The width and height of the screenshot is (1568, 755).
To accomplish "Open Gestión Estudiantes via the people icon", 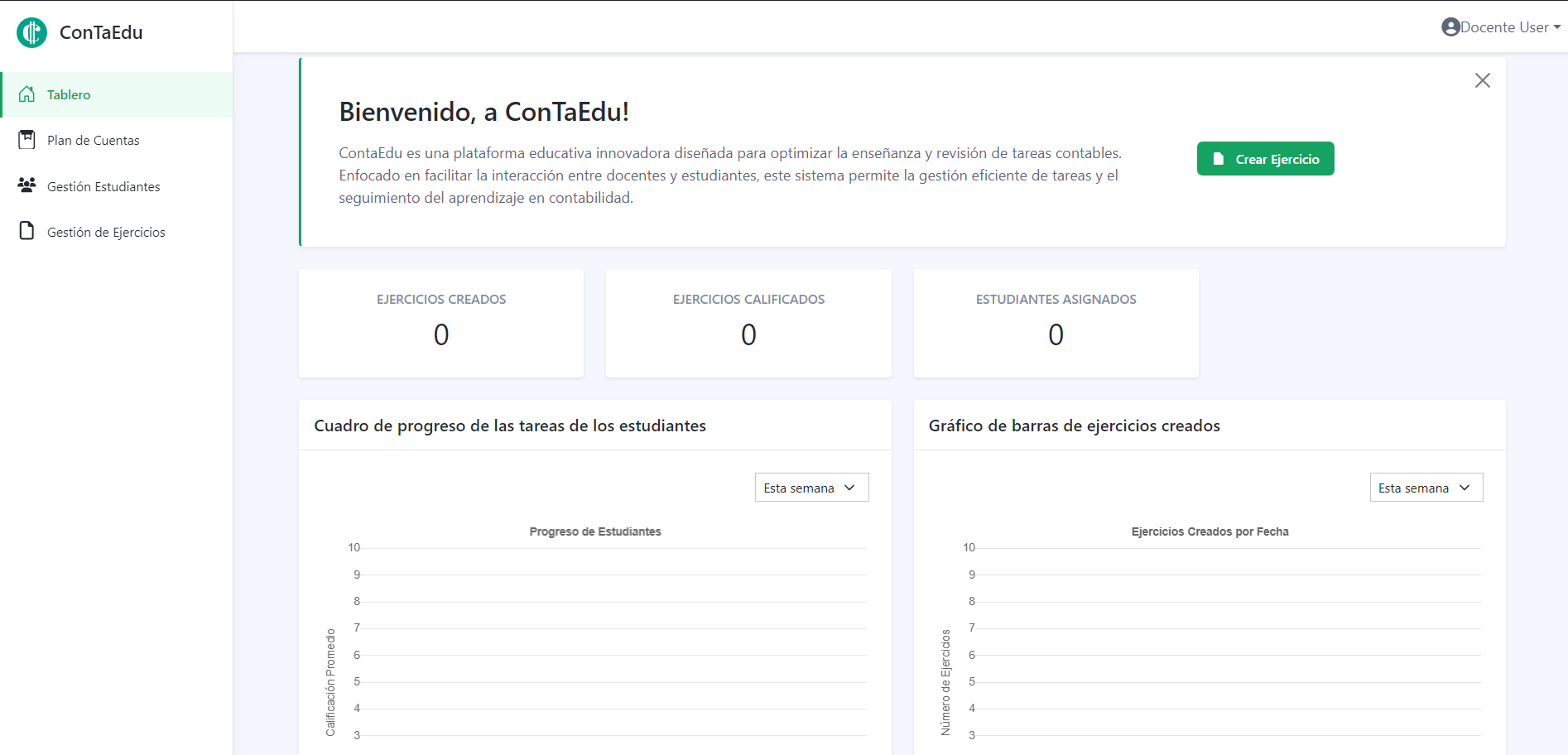I will [27, 185].
